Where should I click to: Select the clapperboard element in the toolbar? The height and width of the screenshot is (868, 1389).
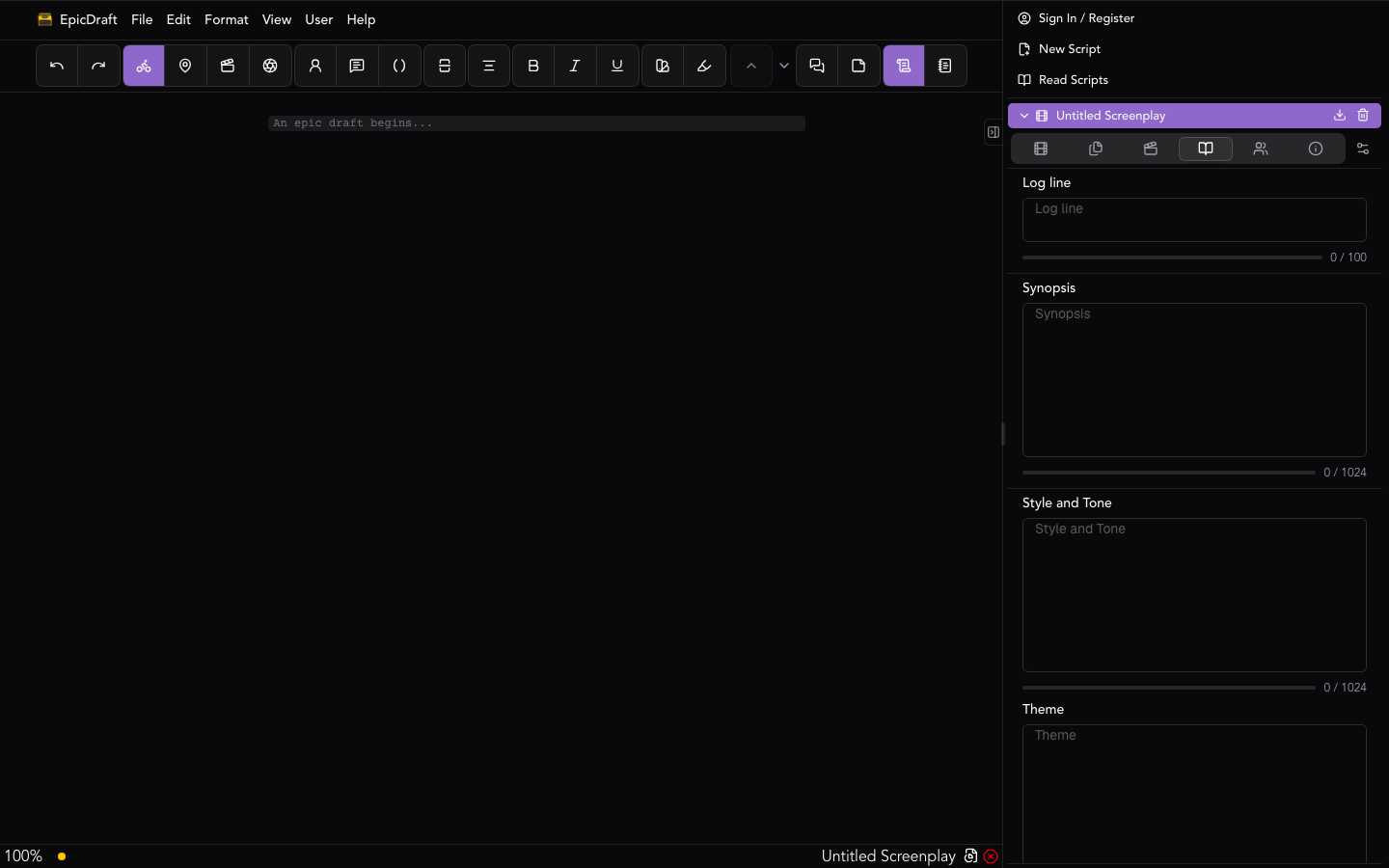click(x=228, y=66)
